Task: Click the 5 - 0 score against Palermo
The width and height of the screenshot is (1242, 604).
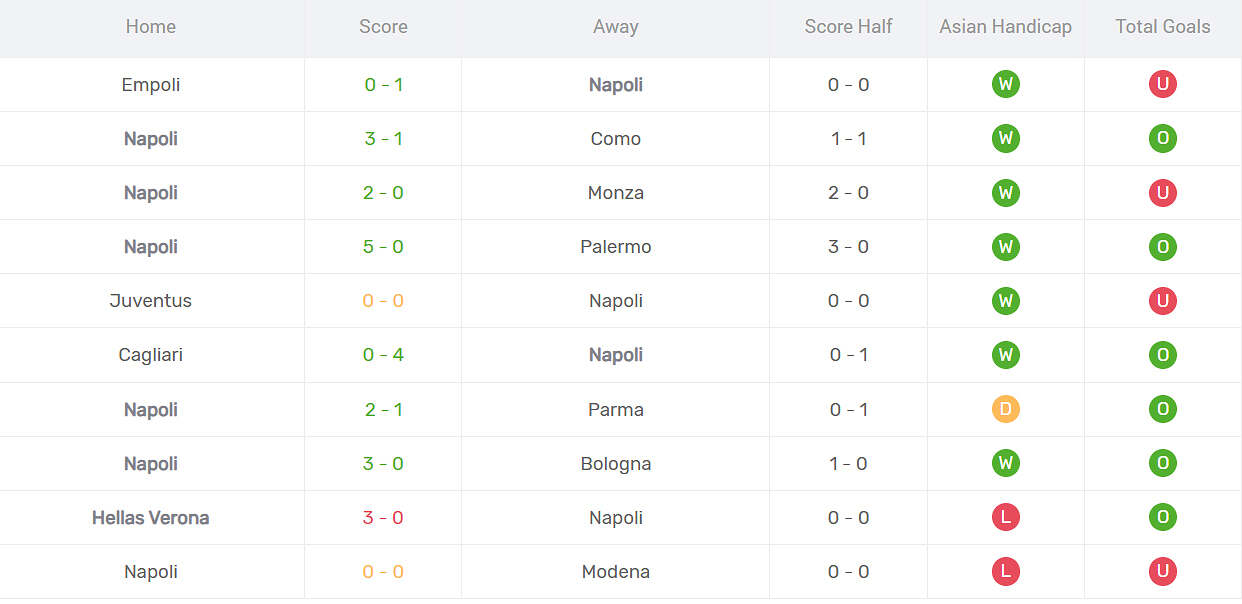Action: tap(383, 247)
